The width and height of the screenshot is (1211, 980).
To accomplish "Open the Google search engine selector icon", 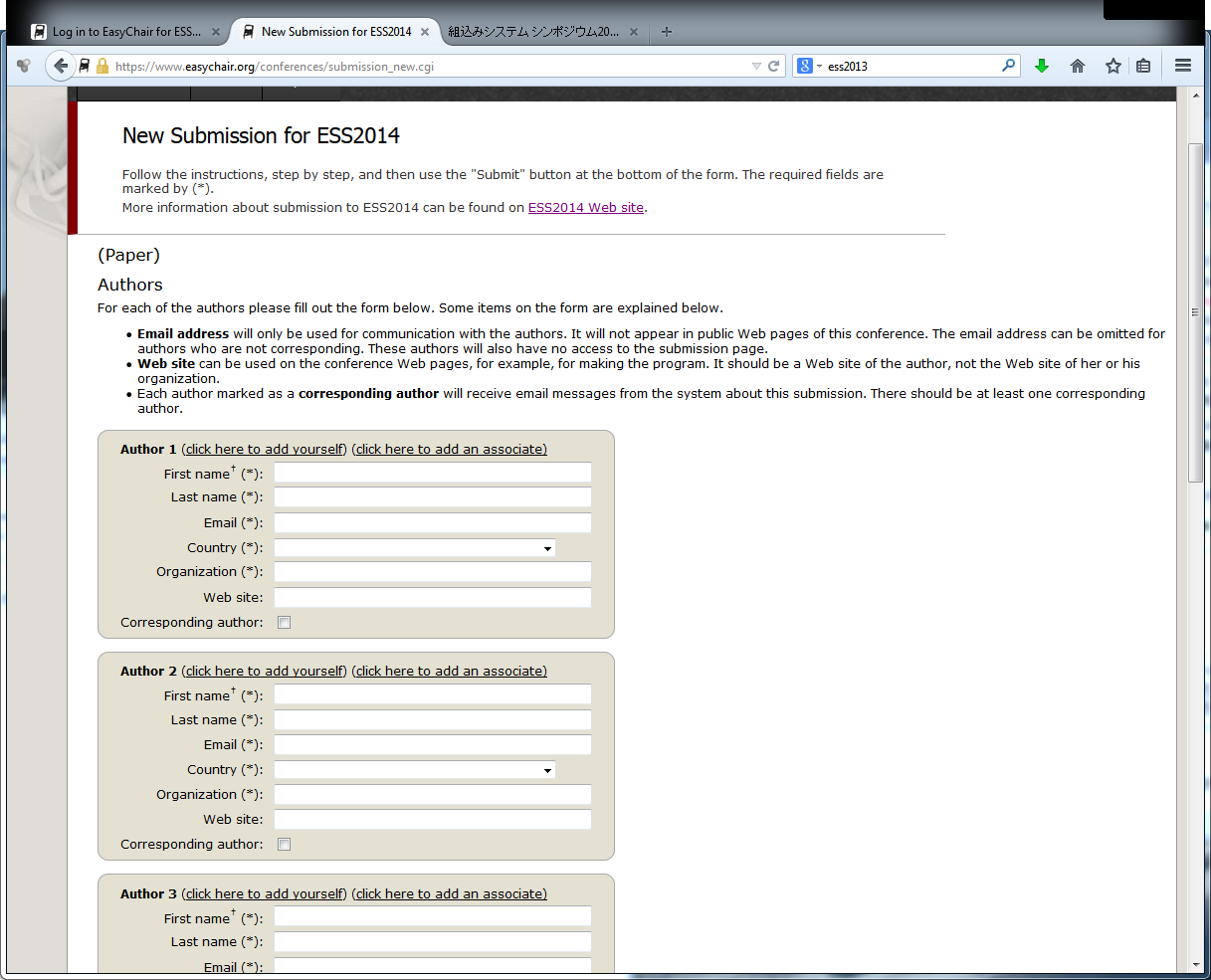I will (805, 67).
